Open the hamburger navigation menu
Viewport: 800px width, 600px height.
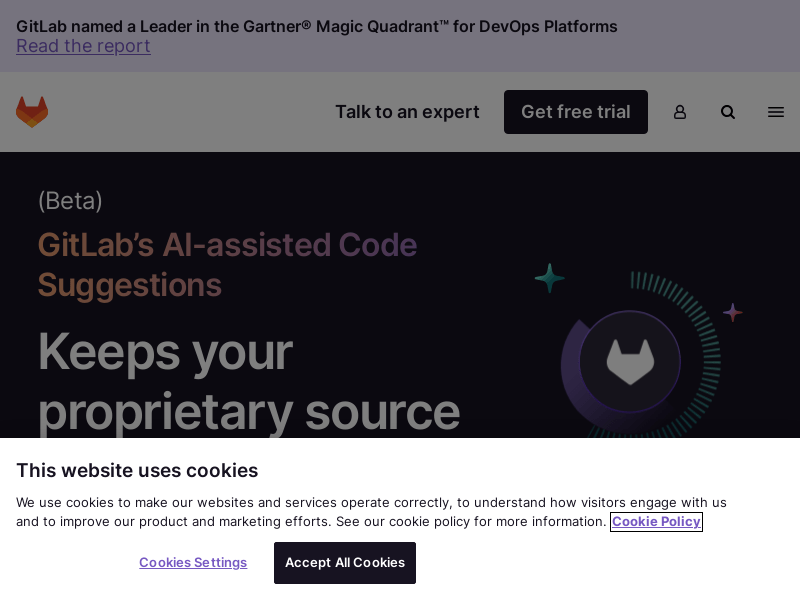point(776,112)
